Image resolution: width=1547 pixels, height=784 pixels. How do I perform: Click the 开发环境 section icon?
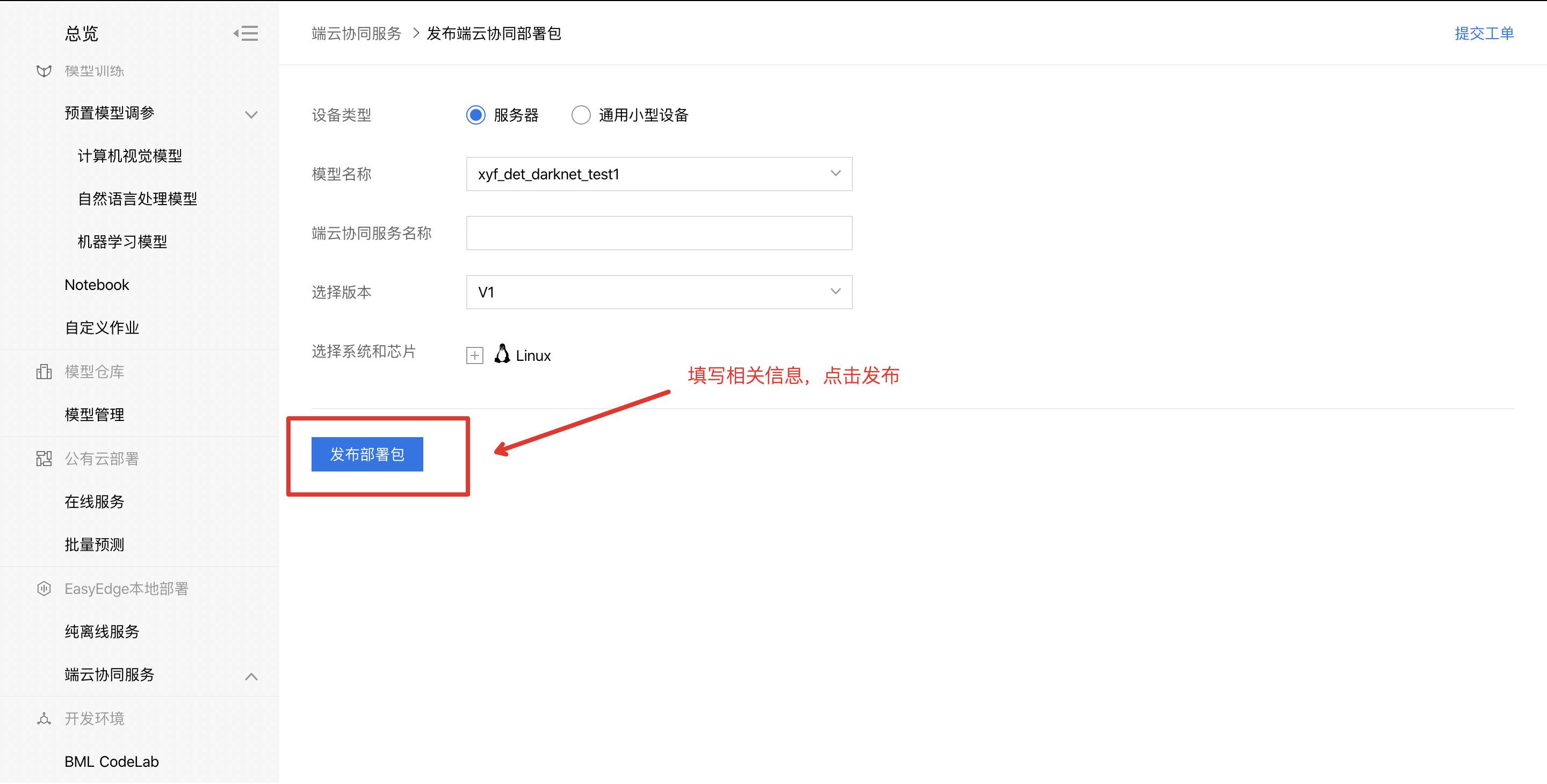tap(44, 718)
